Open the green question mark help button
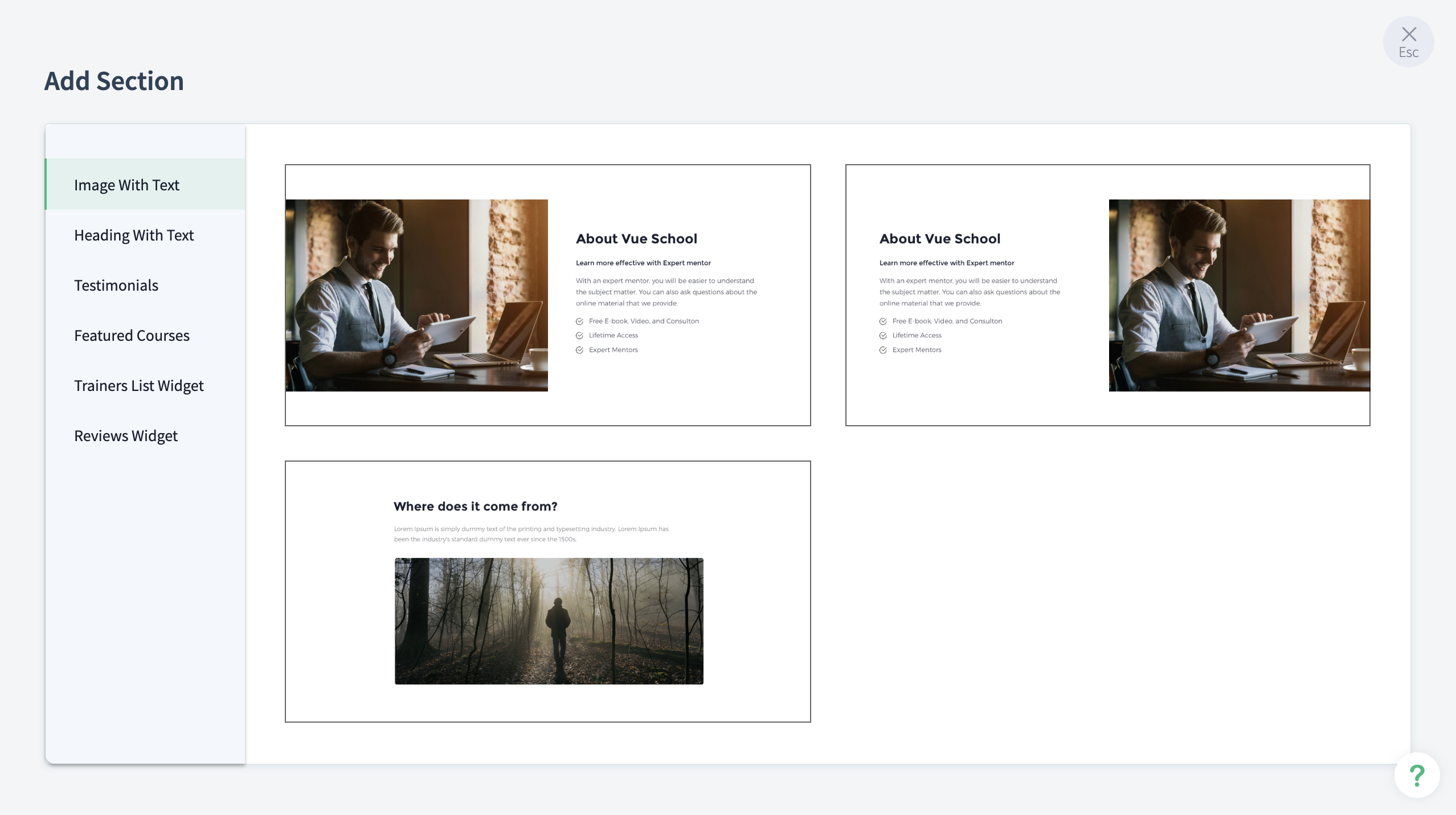Image resolution: width=1456 pixels, height=815 pixels. pos(1417,775)
